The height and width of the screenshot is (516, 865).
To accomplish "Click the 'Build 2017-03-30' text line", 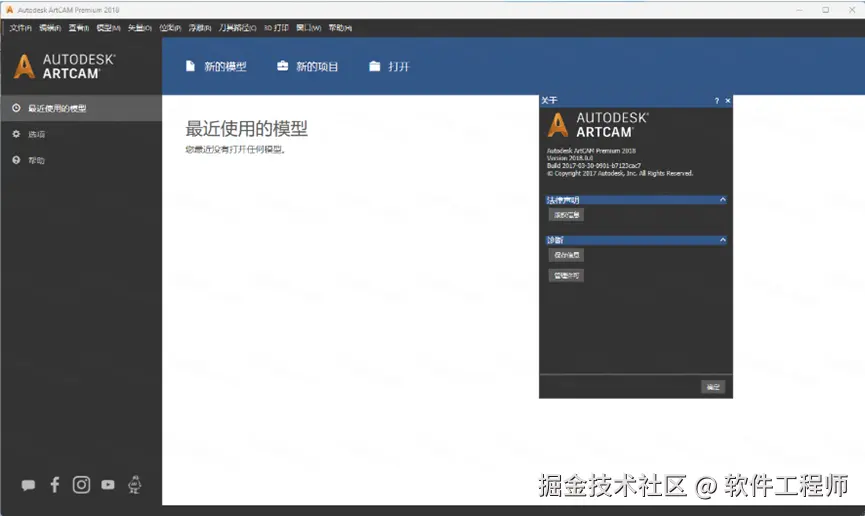I will [594, 166].
